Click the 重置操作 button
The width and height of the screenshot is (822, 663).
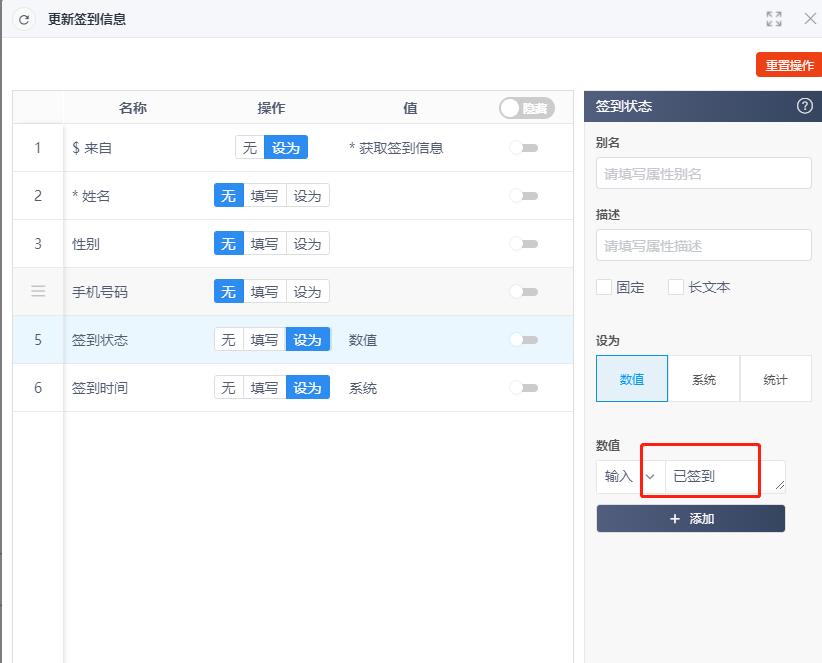[x=789, y=64]
